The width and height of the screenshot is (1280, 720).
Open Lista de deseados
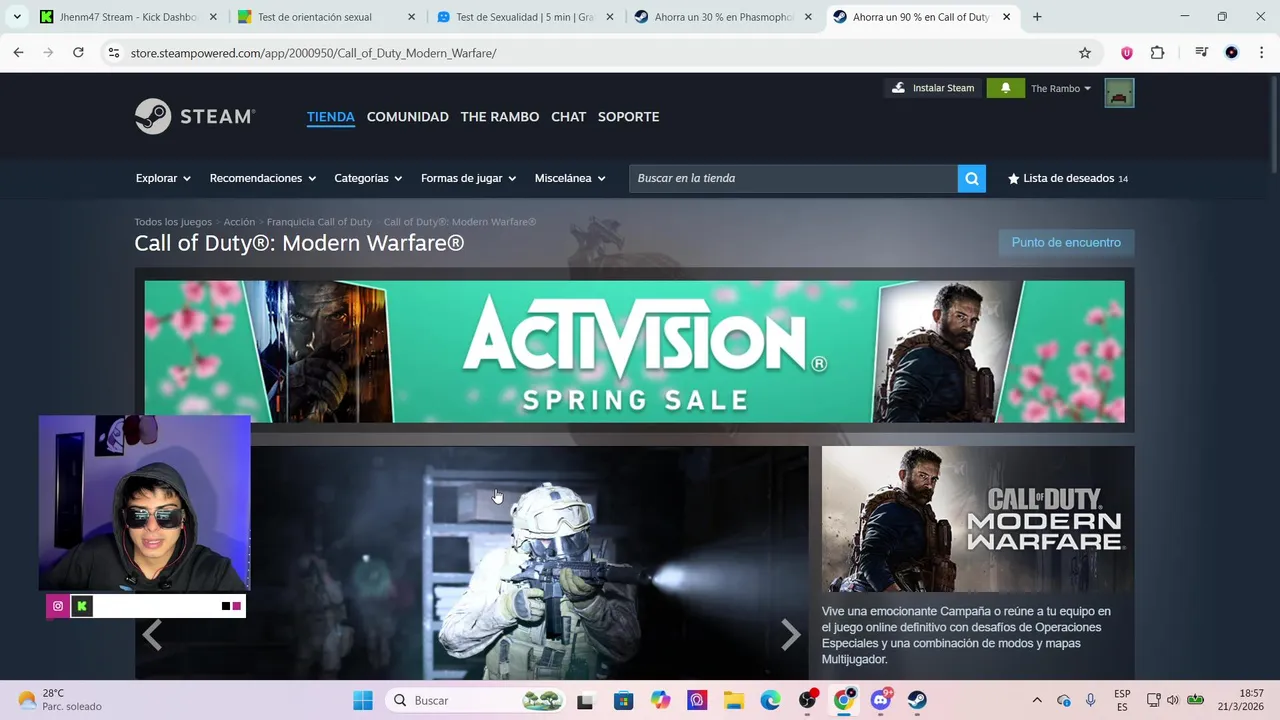click(x=1068, y=178)
